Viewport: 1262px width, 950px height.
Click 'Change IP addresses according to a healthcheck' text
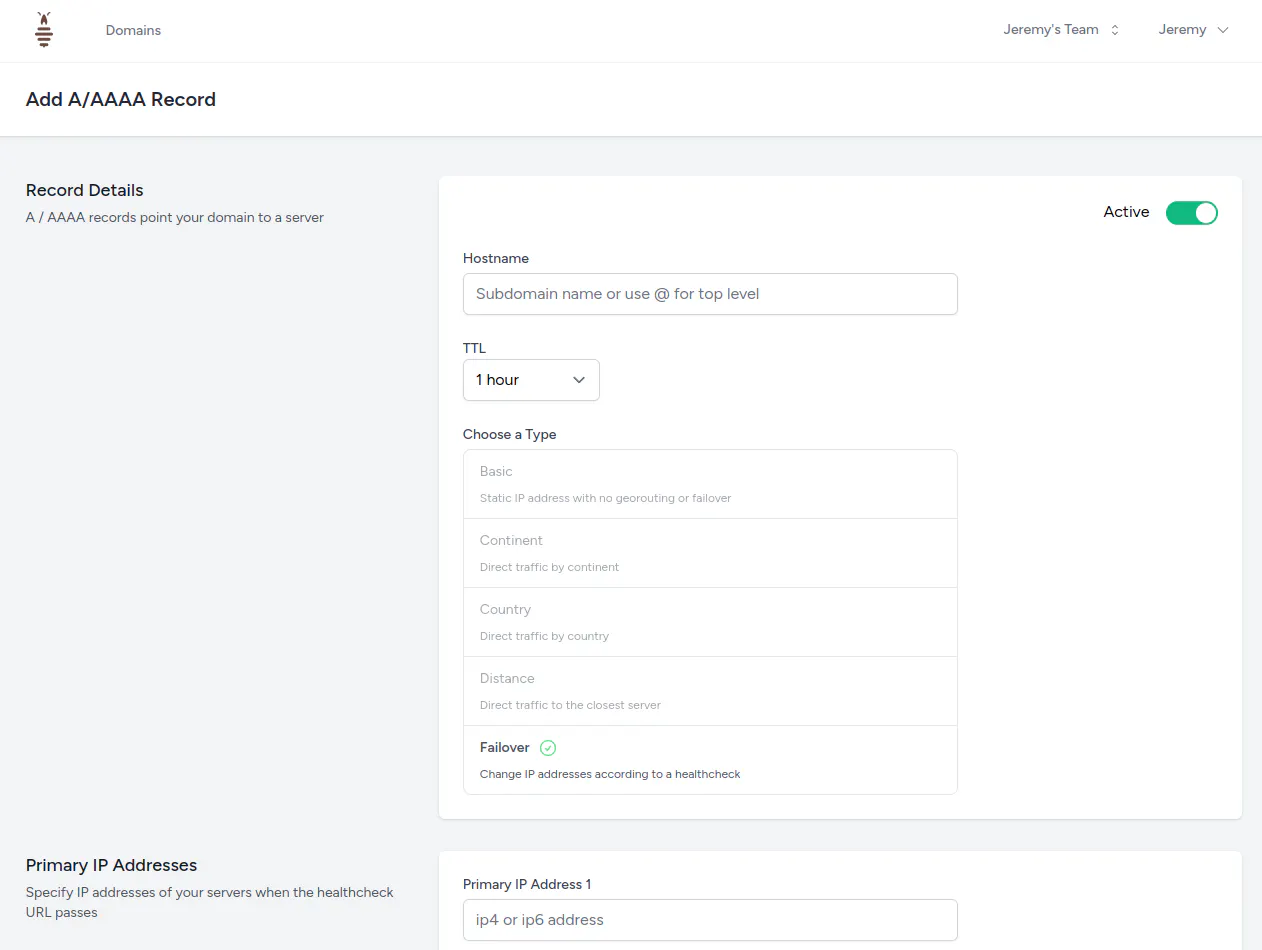click(x=610, y=774)
